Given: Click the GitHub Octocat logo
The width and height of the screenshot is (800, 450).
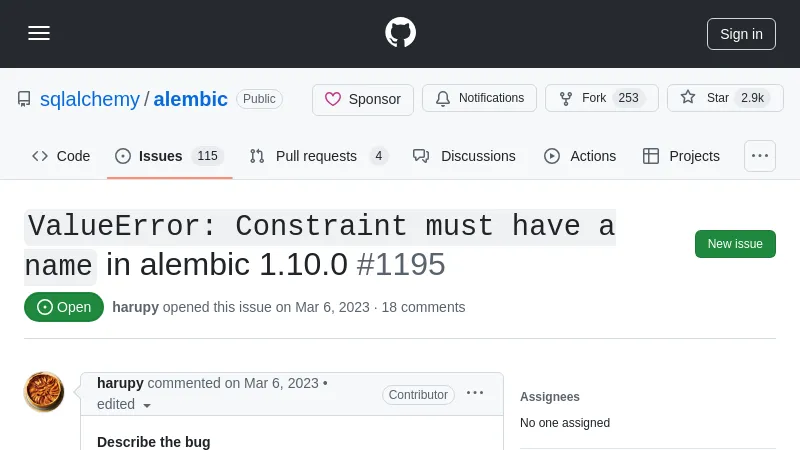Looking at the screenshot, I should (400, 33).
